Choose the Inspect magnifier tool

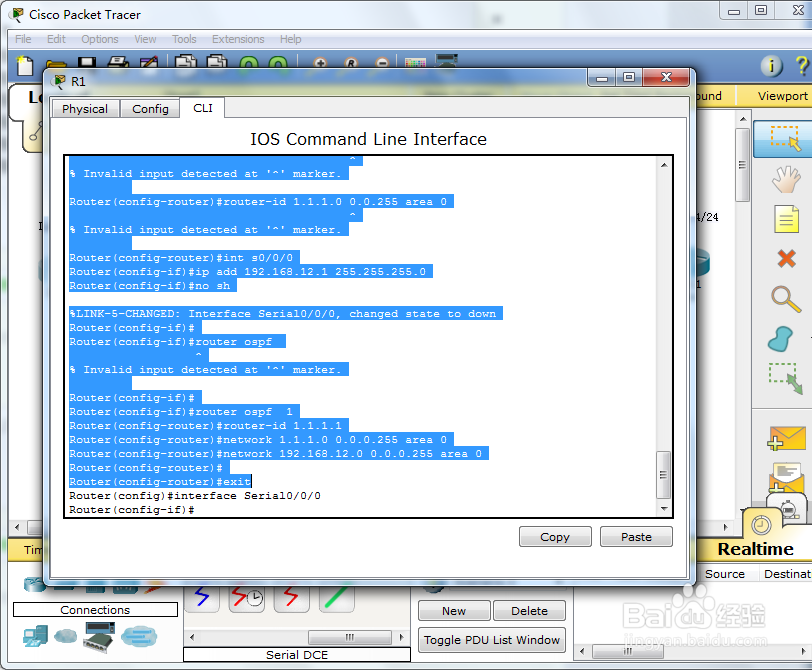[786, 299]
